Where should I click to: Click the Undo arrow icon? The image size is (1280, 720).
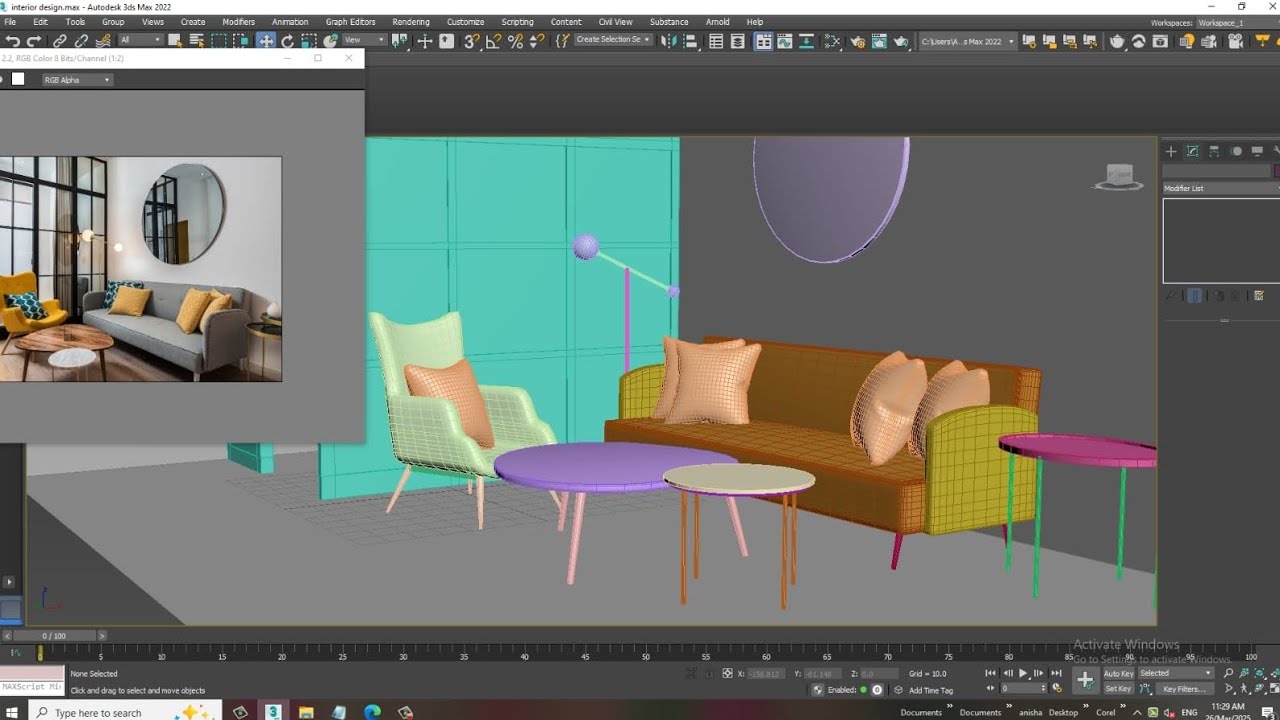[x=13, y=41]
